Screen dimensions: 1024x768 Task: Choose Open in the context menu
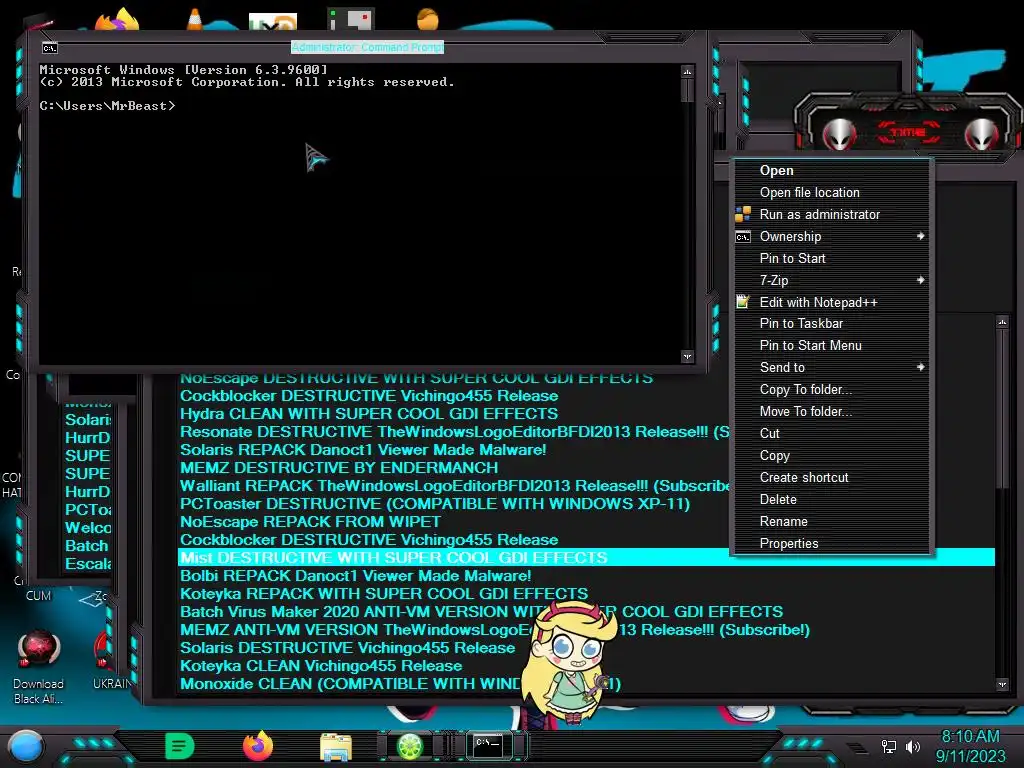pos(831,170)
